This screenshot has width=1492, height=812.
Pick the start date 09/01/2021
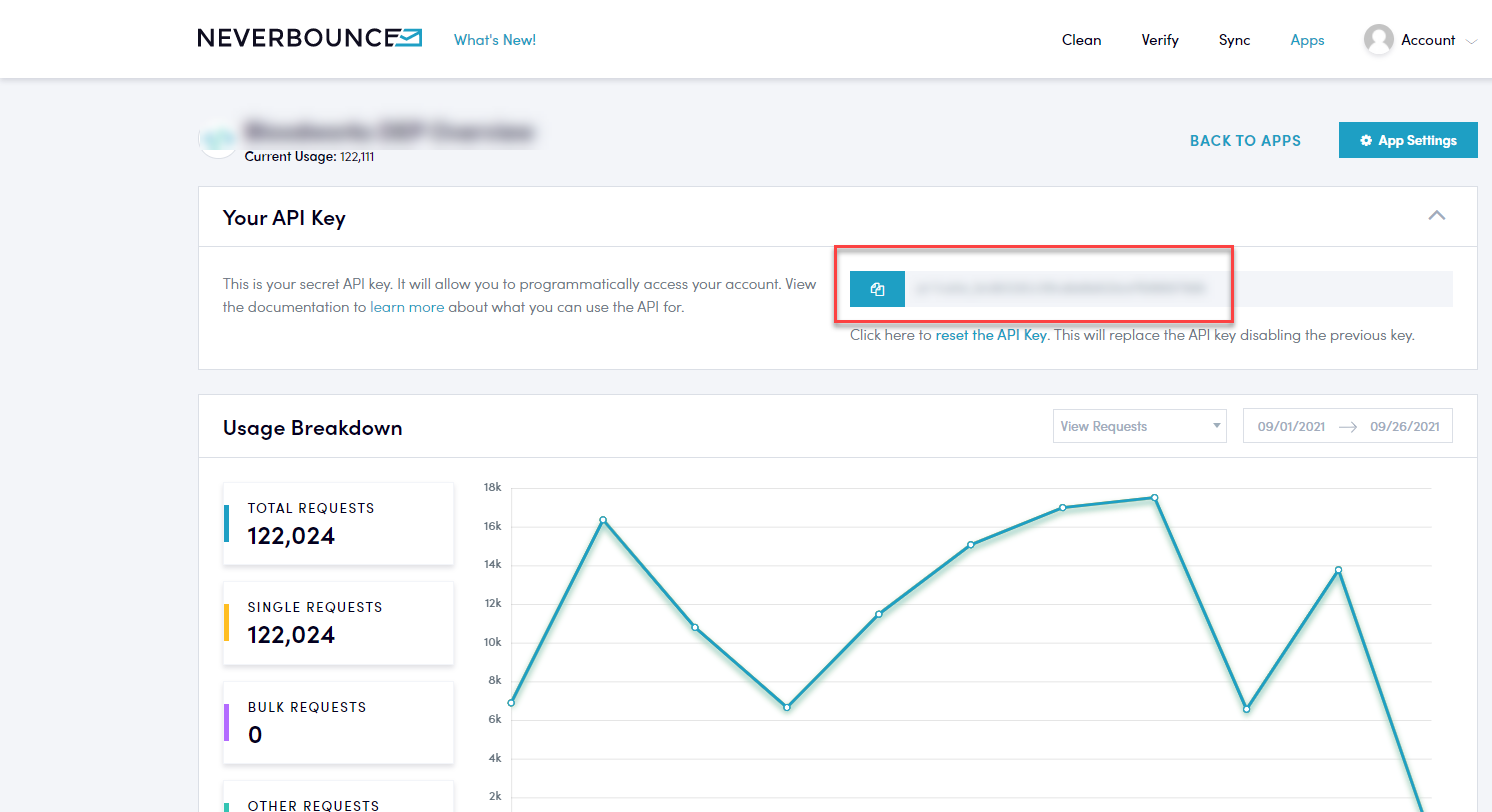1291,426
